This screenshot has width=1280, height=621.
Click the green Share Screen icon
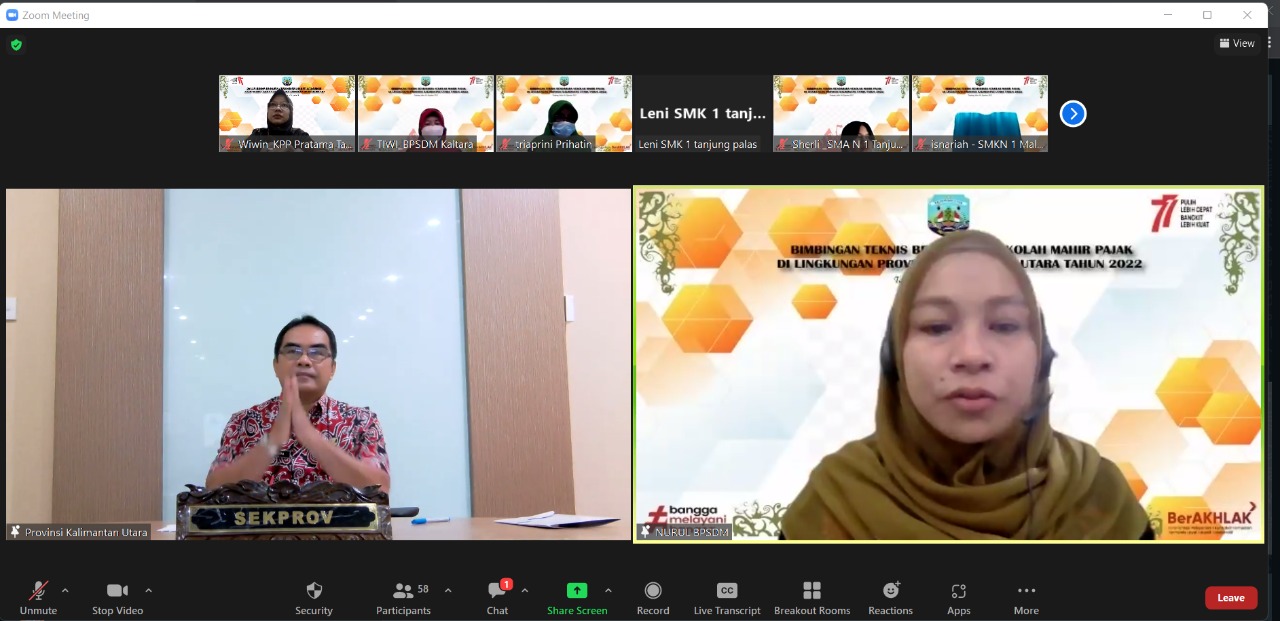coord(577,591)
